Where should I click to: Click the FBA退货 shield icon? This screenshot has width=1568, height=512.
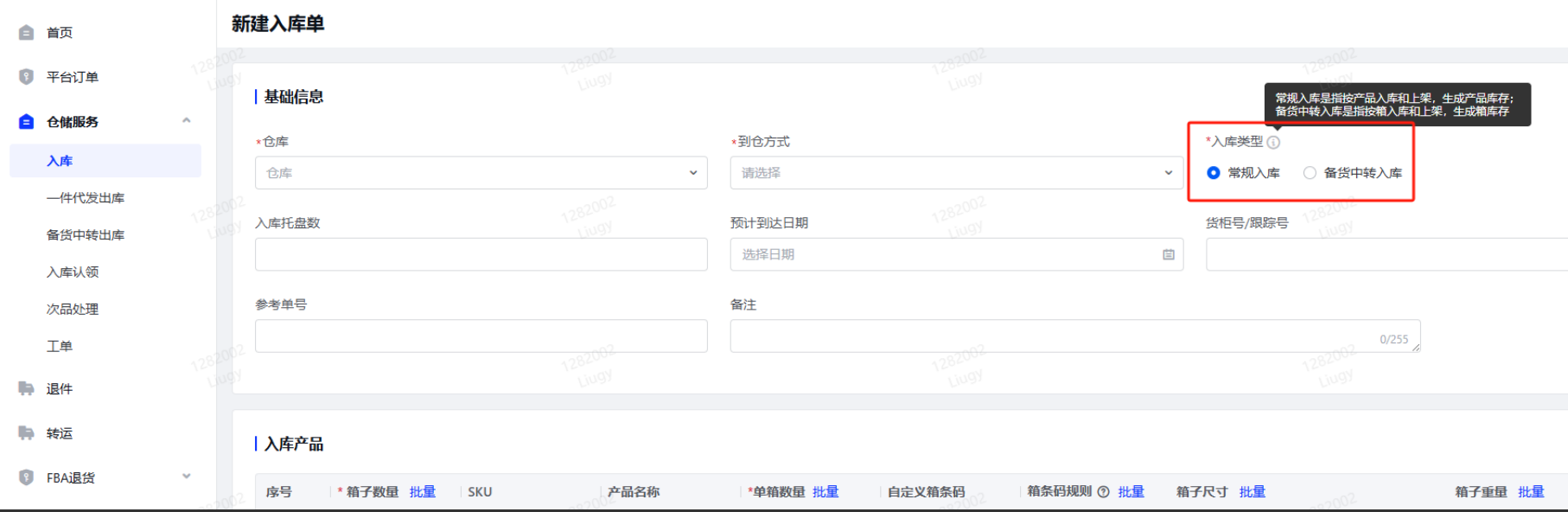pos(26,477)
